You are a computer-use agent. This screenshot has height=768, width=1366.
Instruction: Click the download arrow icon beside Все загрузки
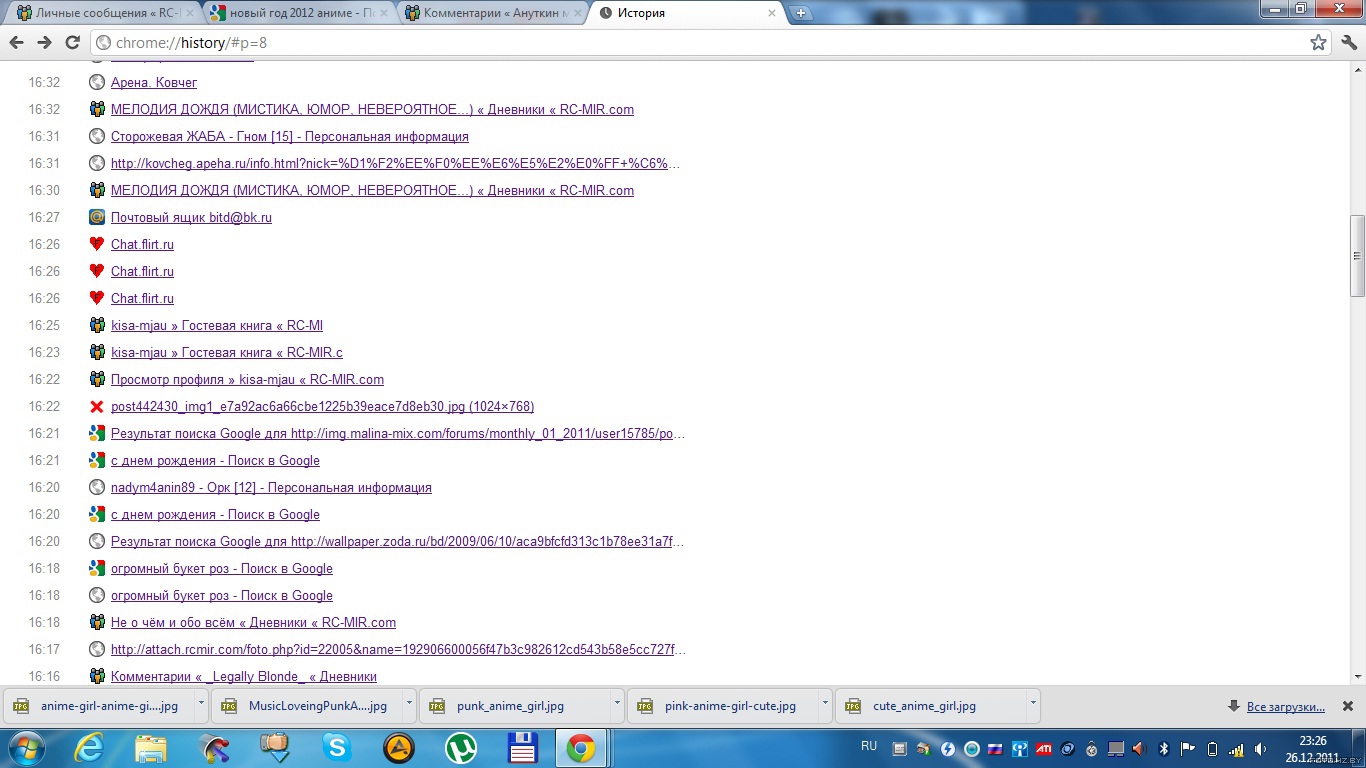pos(1234,706)
